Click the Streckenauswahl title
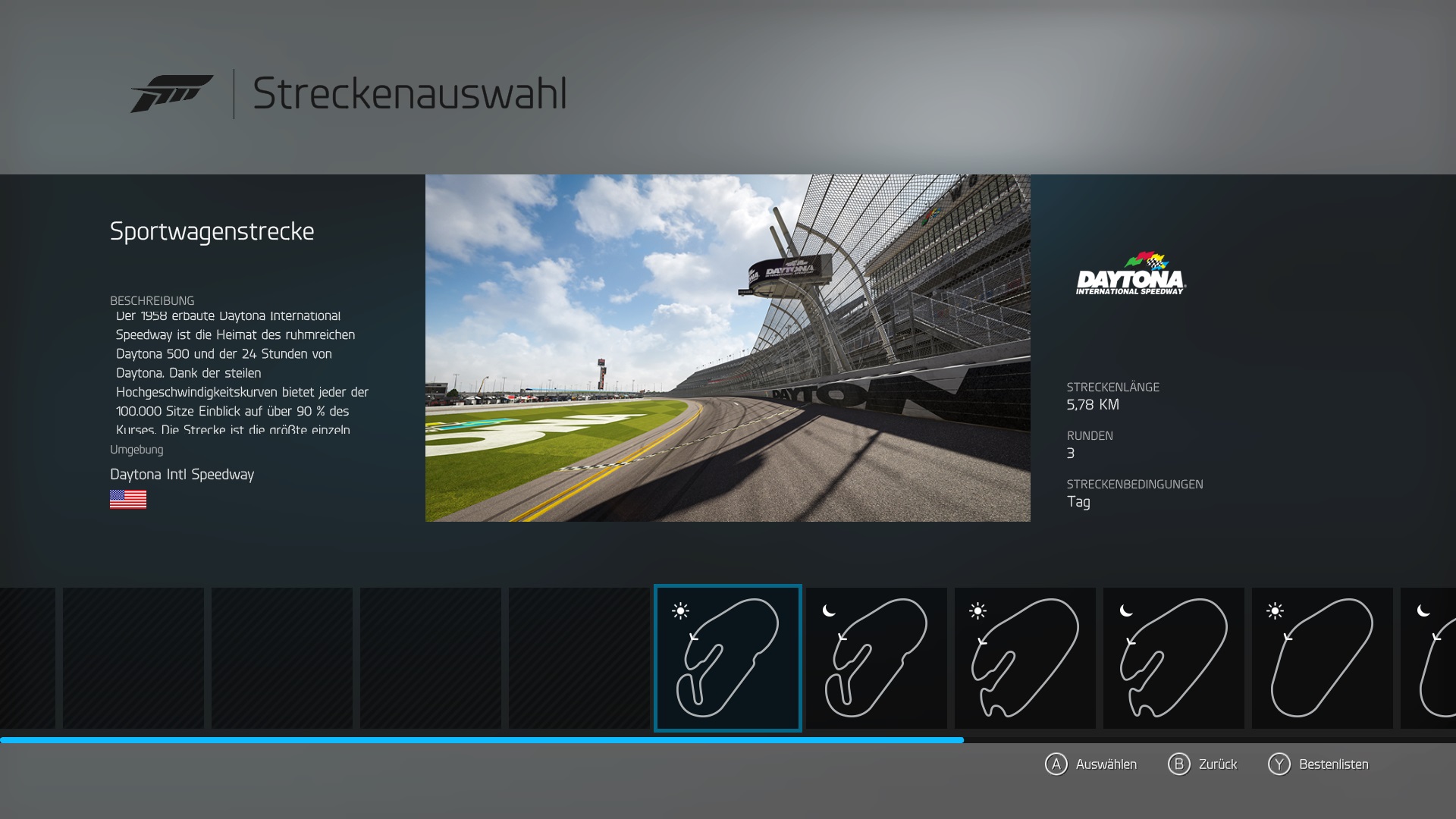The image size is (1456, 819). 409,94
